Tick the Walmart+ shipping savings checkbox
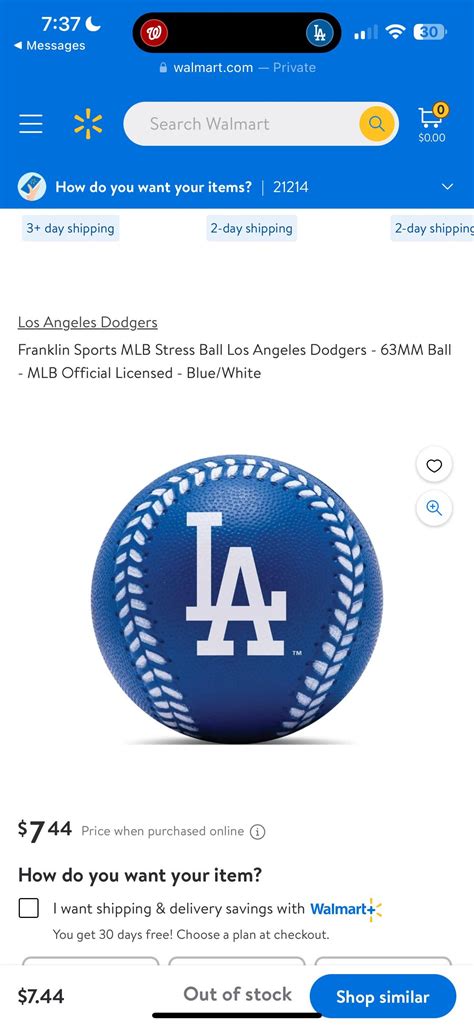Viewport: 474px width, 1027px height. pos(28,908)
